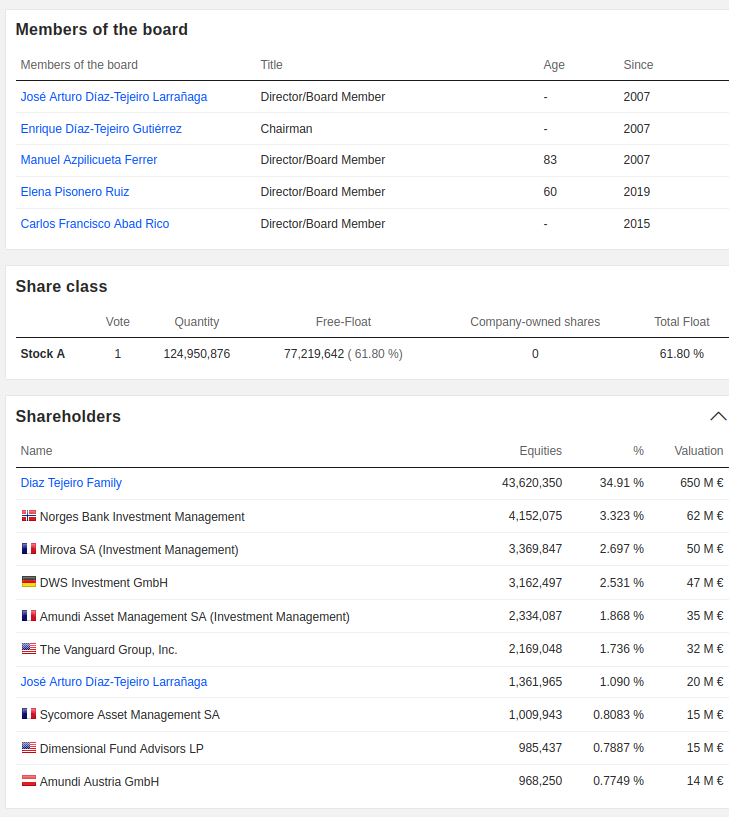The width and height of the screenshot is (729, 817).
Task: Click equities value 1,009,943
Action: coord(535,714)
